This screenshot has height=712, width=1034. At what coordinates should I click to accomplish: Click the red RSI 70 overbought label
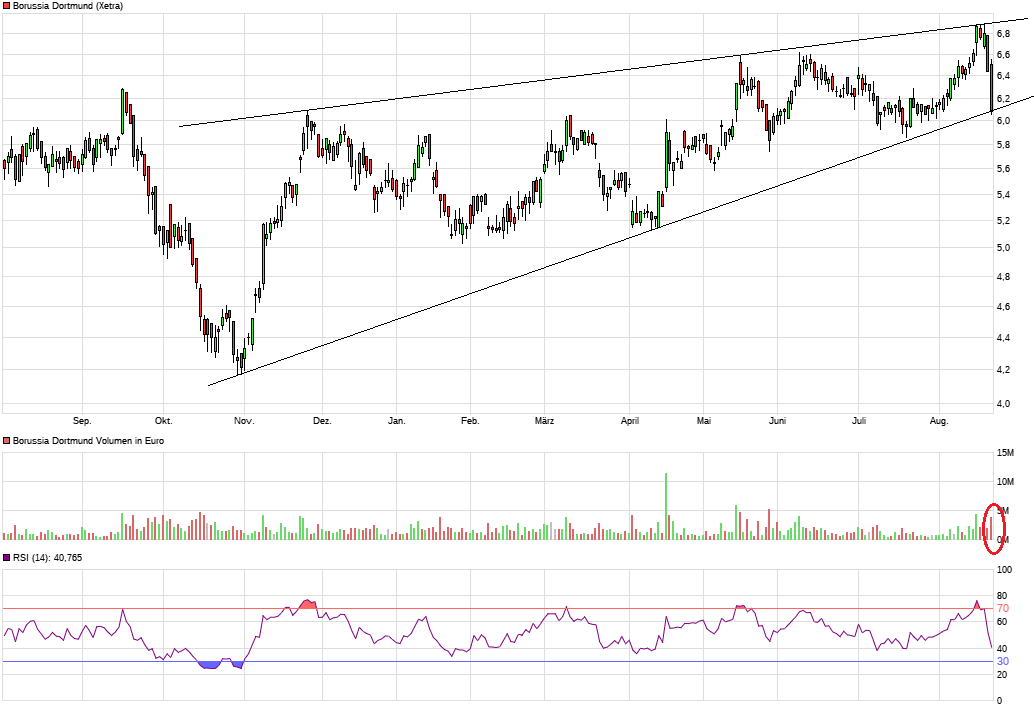tap(1002, 608)
